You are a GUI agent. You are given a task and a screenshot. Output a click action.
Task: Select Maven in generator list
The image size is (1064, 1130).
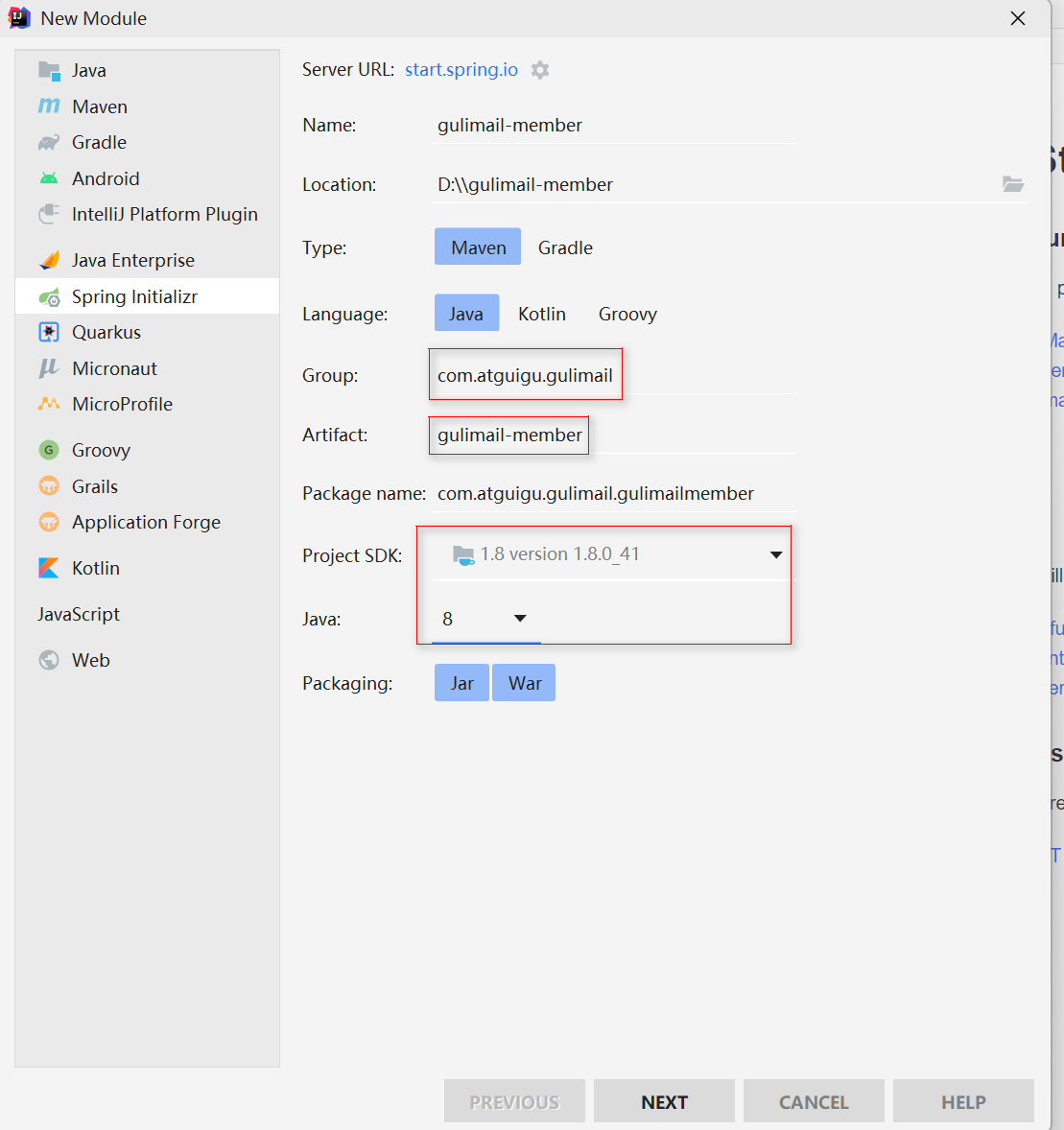[147, 106]
